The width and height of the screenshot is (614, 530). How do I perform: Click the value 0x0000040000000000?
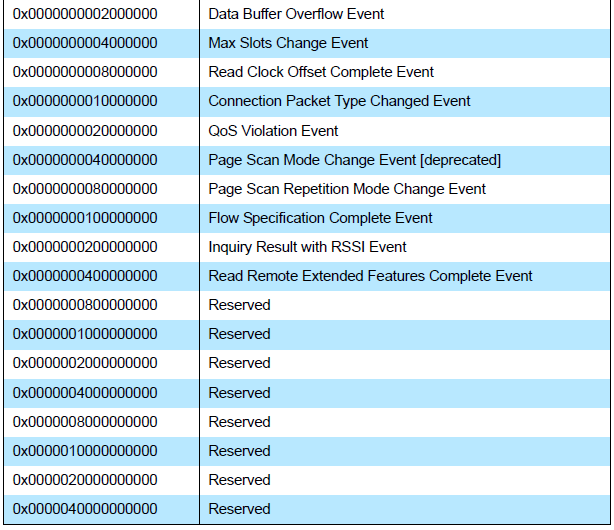[x=85, y=508]
